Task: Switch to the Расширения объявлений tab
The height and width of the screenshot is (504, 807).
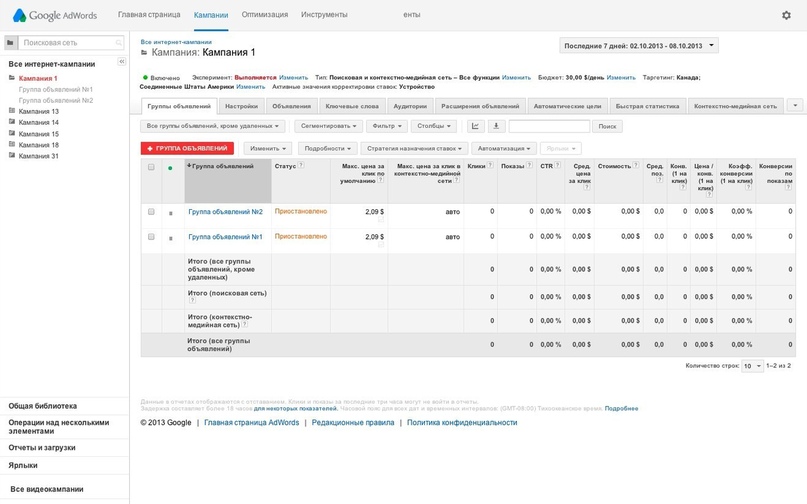Action: click(480, 107)
